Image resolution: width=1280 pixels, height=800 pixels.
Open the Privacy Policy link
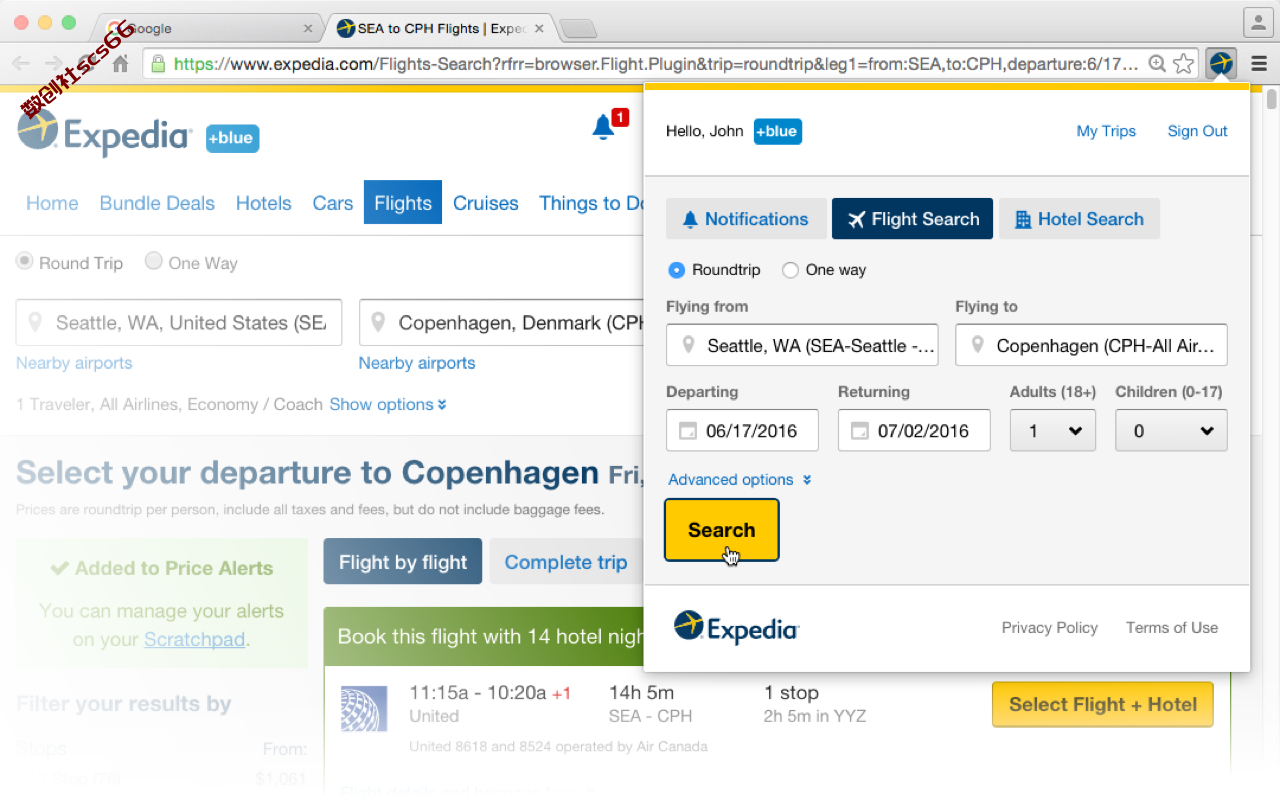(x=1049, y=628)
